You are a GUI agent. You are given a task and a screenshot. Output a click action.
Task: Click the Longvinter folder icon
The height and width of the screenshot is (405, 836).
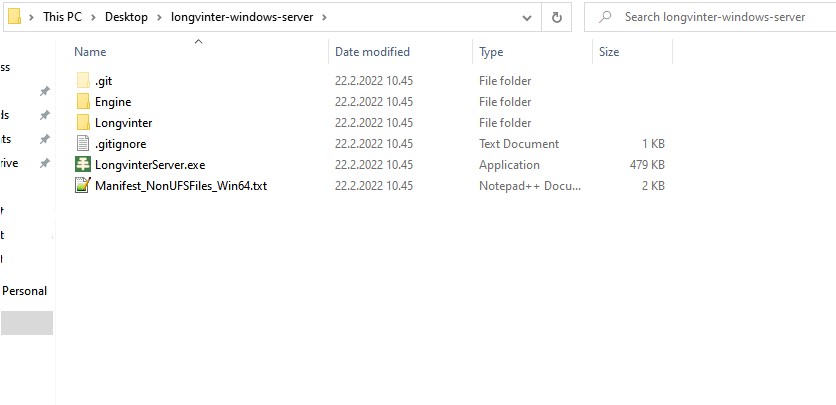[83, 123]
